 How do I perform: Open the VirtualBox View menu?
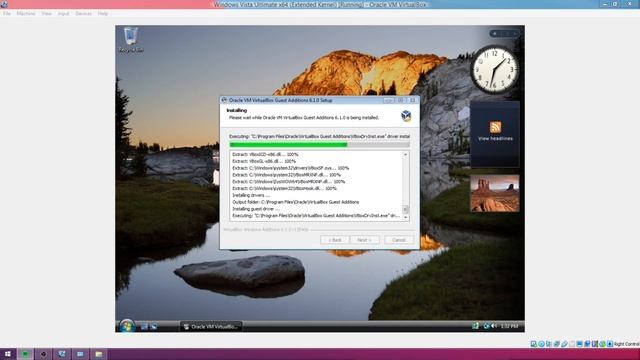(47, 13)
